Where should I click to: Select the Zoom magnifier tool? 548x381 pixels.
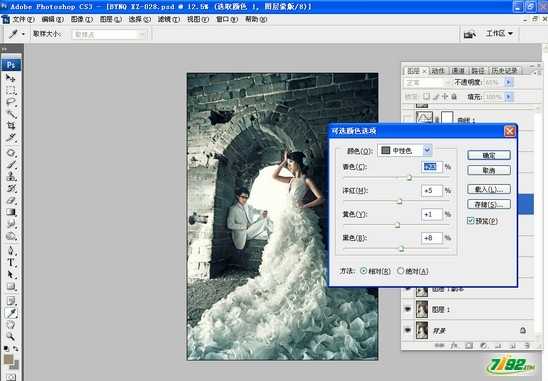(11, 336)
